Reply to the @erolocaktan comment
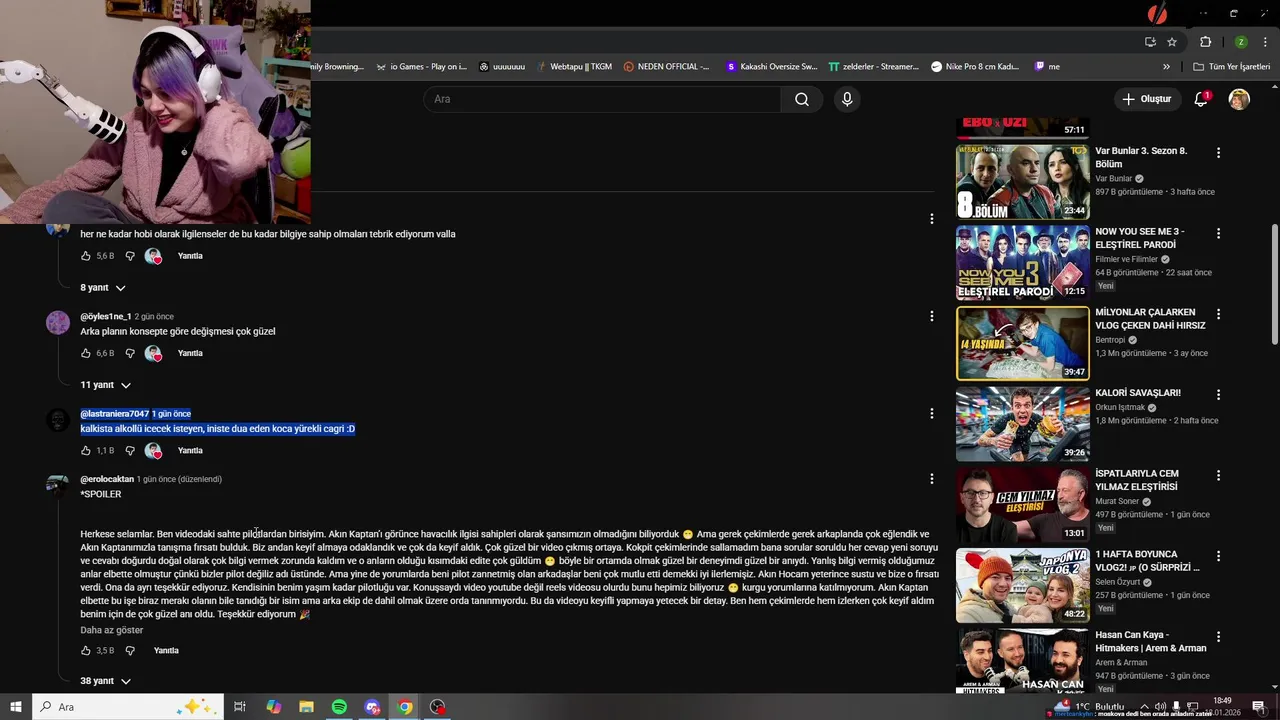The width and height of the screenshot is (1280, 720). click(166, 650)
